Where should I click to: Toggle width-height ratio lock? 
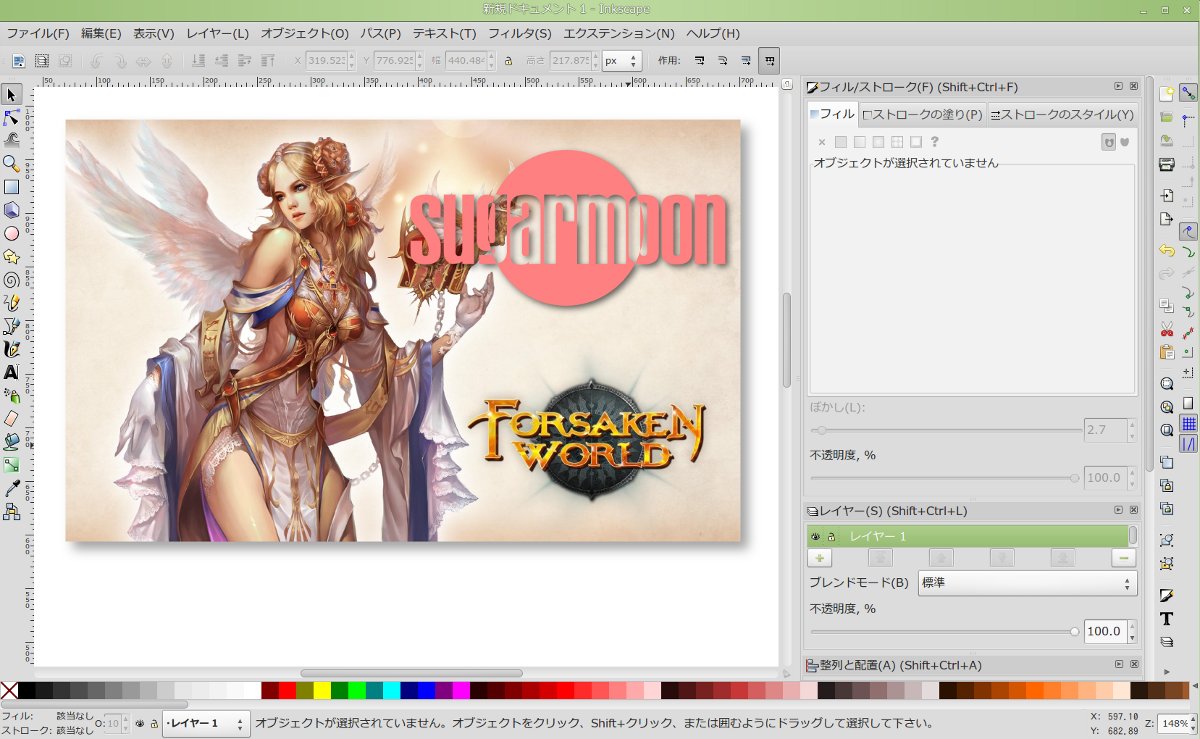click(x=508, y=61)
